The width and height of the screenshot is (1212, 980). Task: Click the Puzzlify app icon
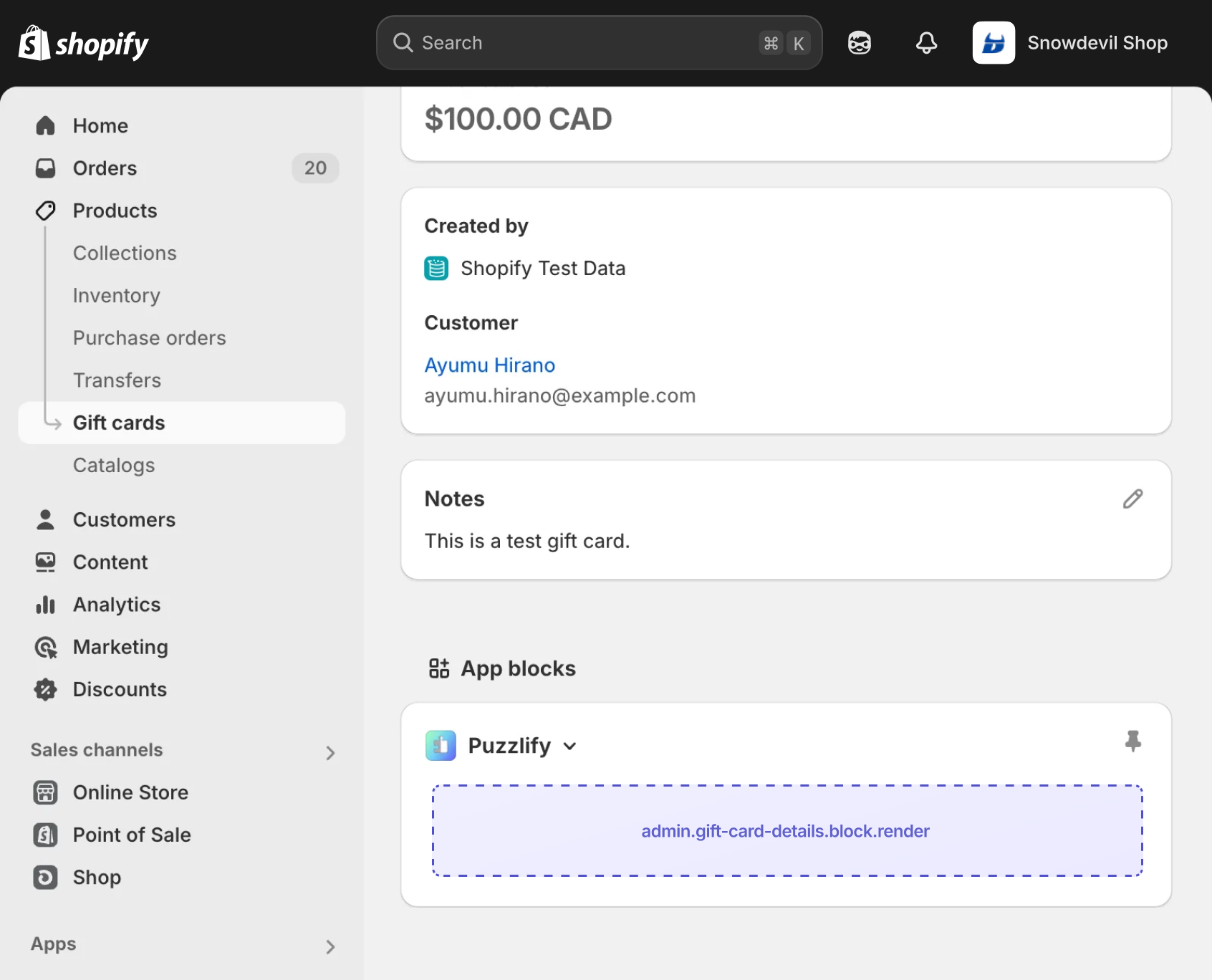coord(441,746)
